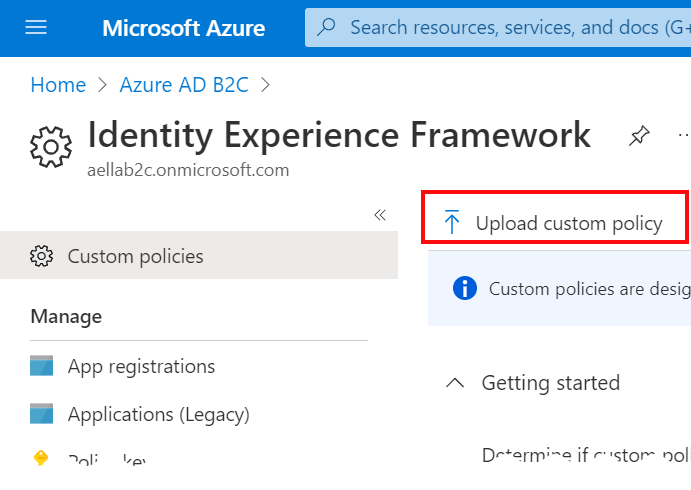Click the upload arrow icon
The height and width of the screenshot is (490, 691).
point(452,223)
